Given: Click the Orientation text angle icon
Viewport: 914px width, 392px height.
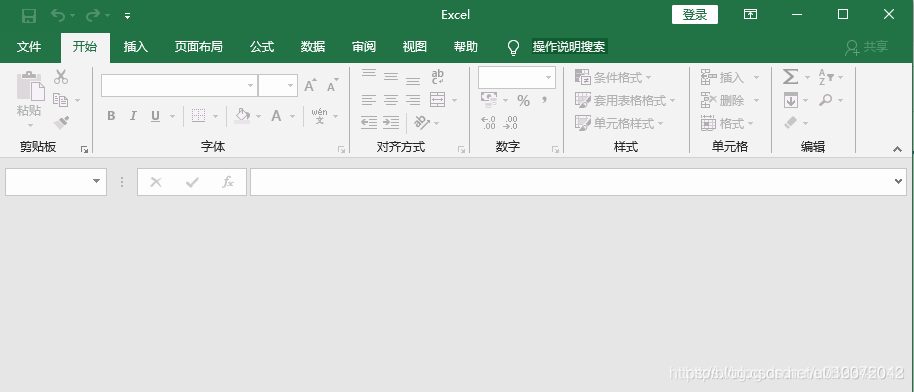Looking at the screenshot, I should tap(421, 122).
